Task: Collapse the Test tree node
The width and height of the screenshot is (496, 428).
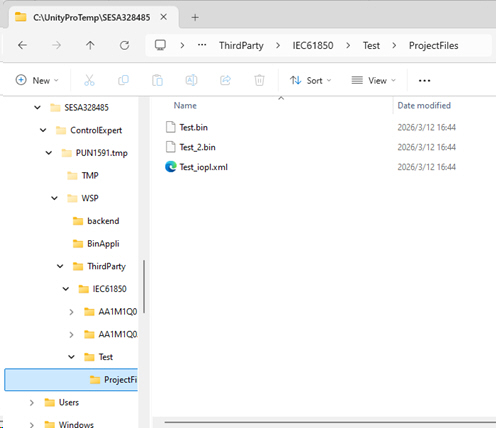Action: pyautogui.click(x=71, y=357)
